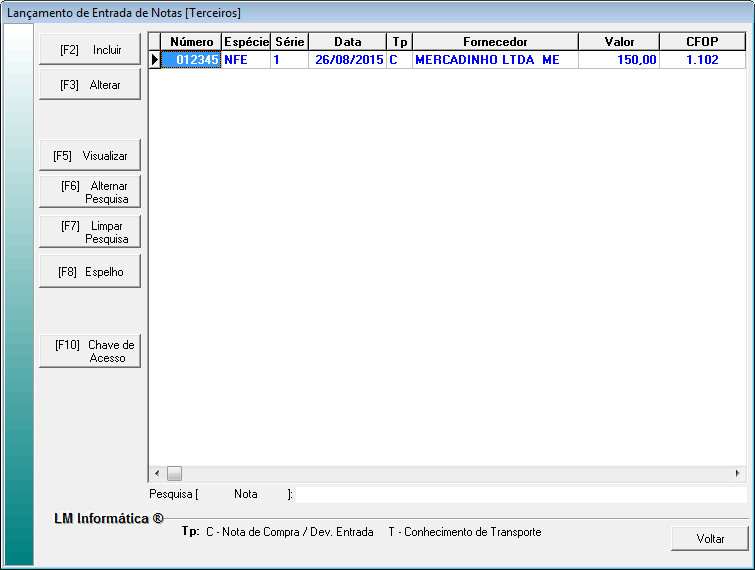The width and height of the screenshot is (755, 570).
Task: Open [F5] Visualizar for the selected note
Action: 90,156
